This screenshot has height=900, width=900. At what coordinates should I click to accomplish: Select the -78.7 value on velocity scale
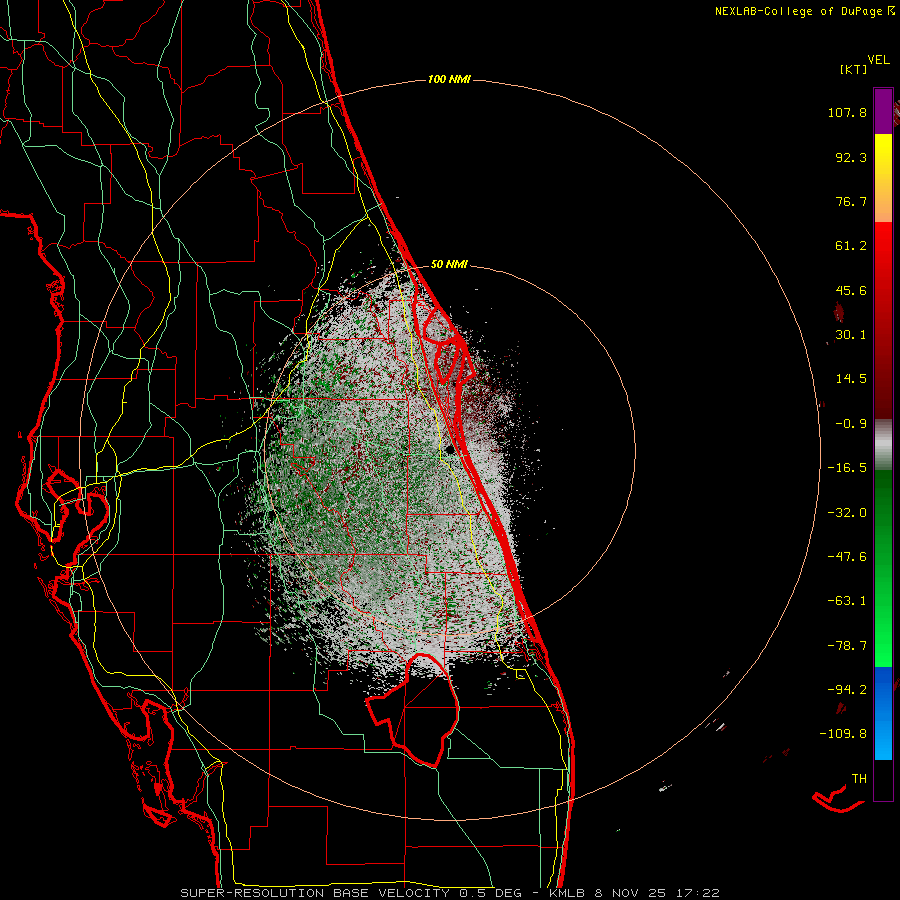click(847, 646)
